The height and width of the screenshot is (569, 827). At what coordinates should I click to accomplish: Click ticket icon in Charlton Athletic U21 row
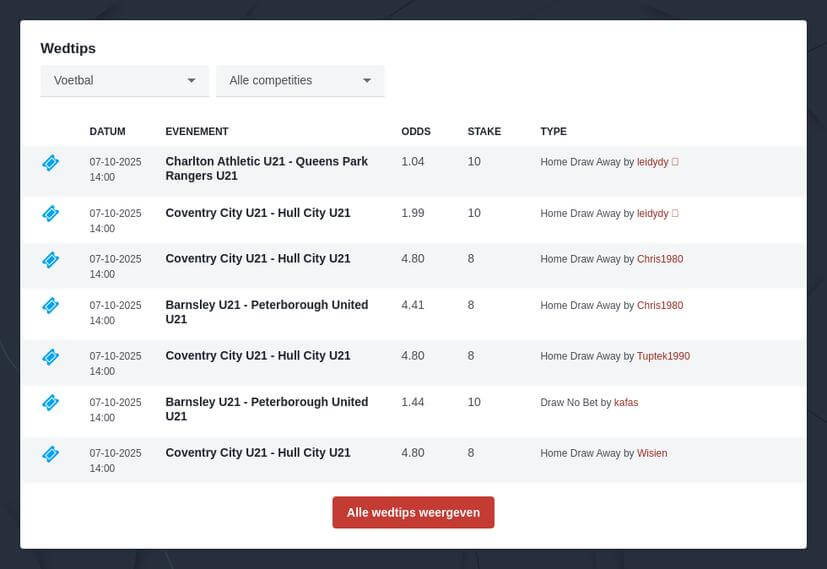click(x=50, y=163)
